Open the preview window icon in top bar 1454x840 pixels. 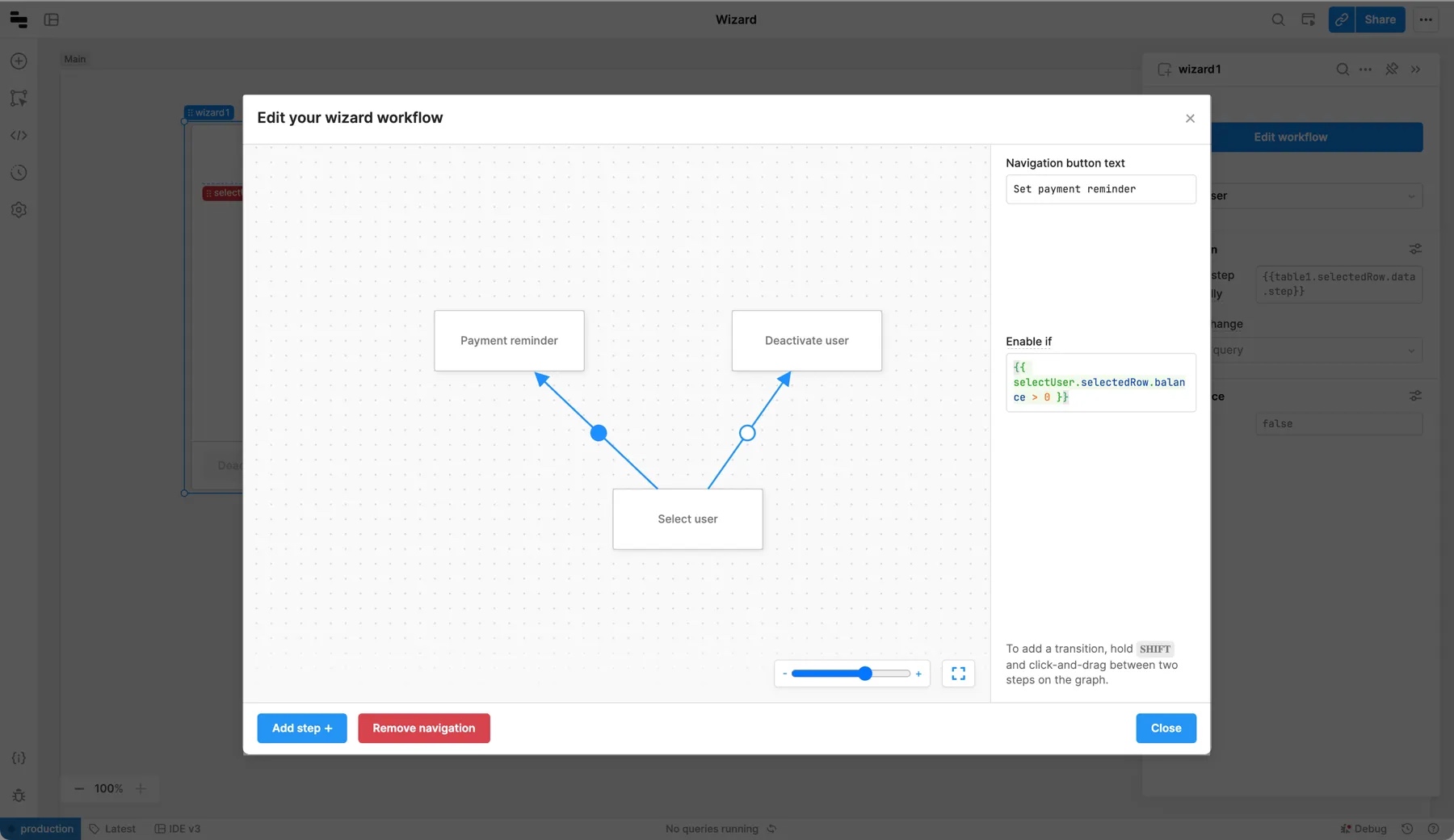(x=1309, y=19)
